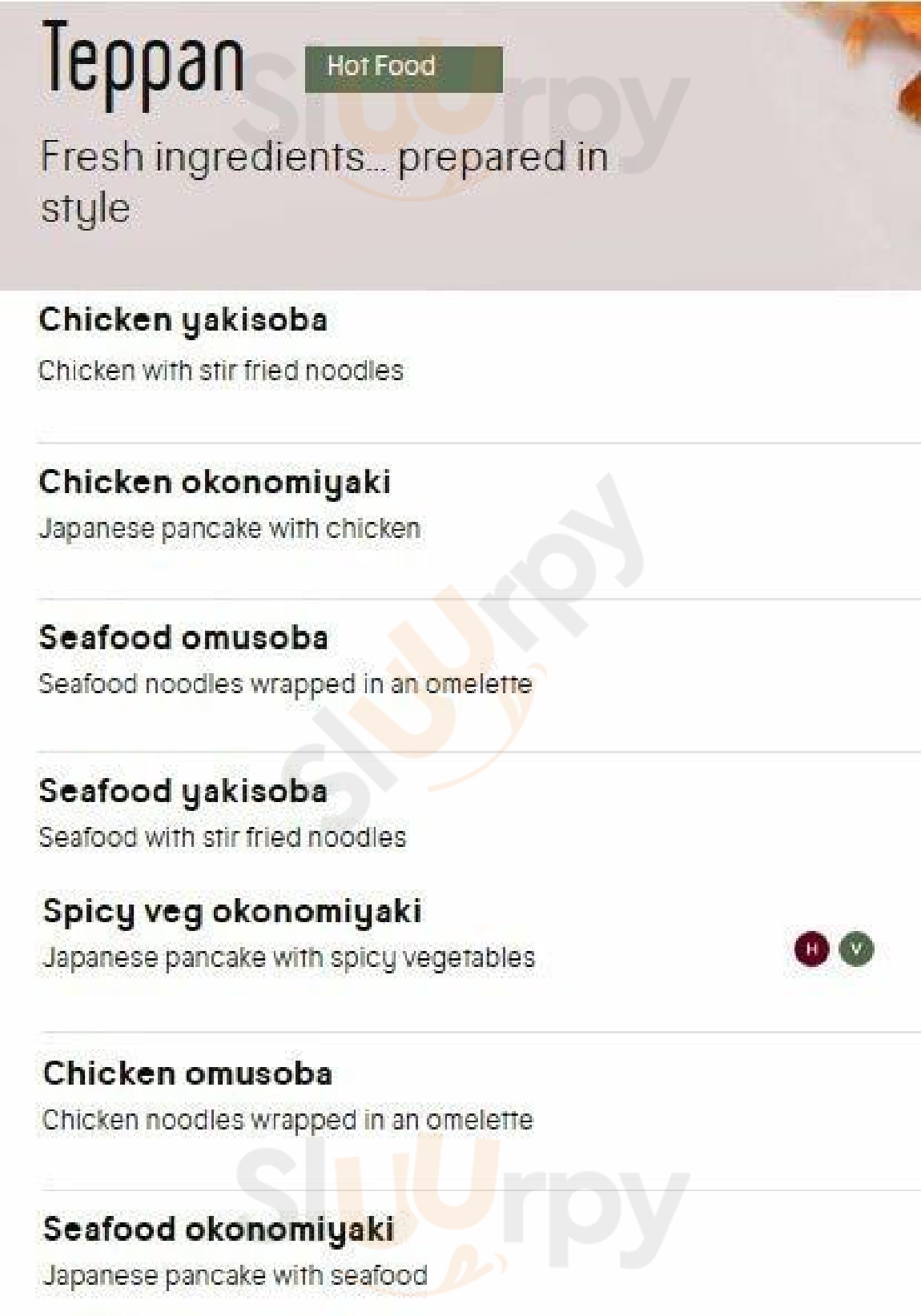Select the Chicken omusoba dish title
The image size is (921, 1316).
(x=187, y=1073)
